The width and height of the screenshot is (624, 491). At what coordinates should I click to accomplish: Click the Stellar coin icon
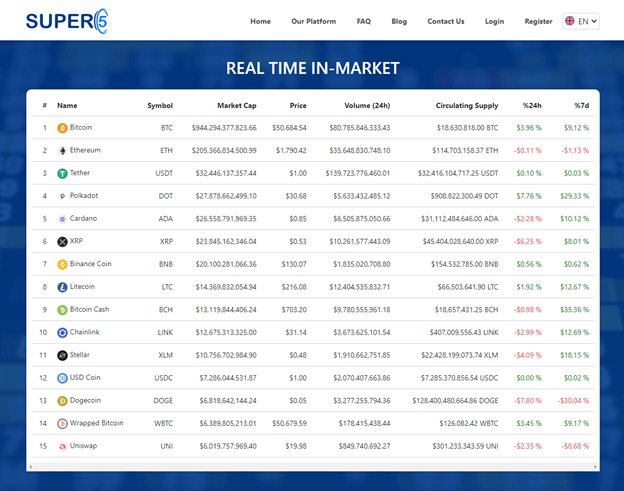coord(62,355)
